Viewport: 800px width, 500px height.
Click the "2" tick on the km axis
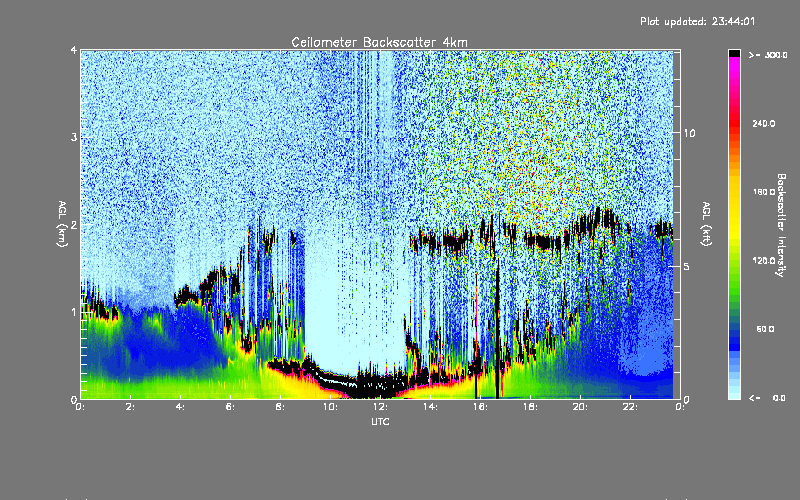click(74, 225)
